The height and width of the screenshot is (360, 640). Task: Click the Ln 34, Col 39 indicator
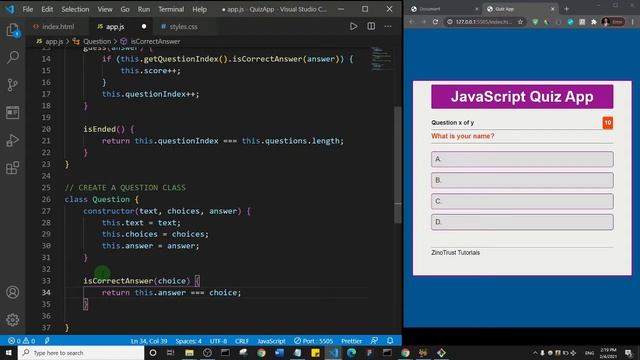click(149, 341)
